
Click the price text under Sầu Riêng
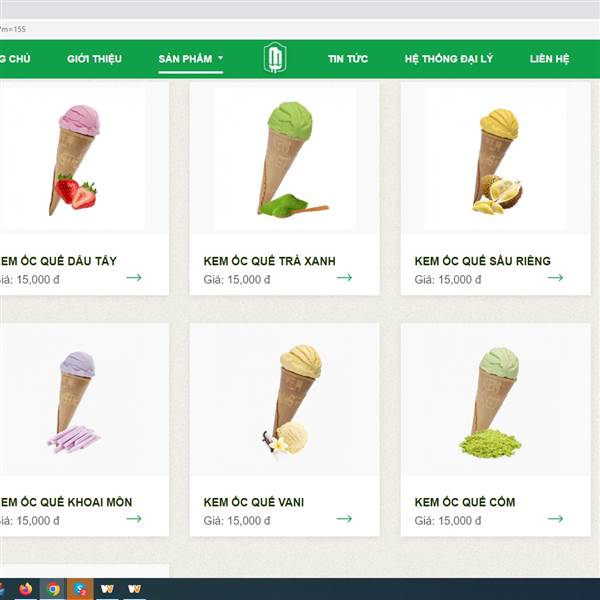448,280
